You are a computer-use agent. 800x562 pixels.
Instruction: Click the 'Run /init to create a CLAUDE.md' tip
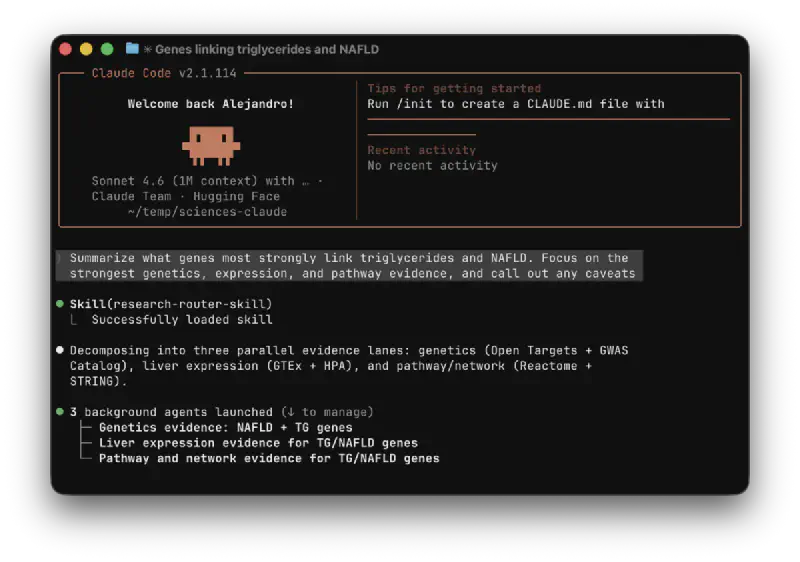(x=515, y=104)
